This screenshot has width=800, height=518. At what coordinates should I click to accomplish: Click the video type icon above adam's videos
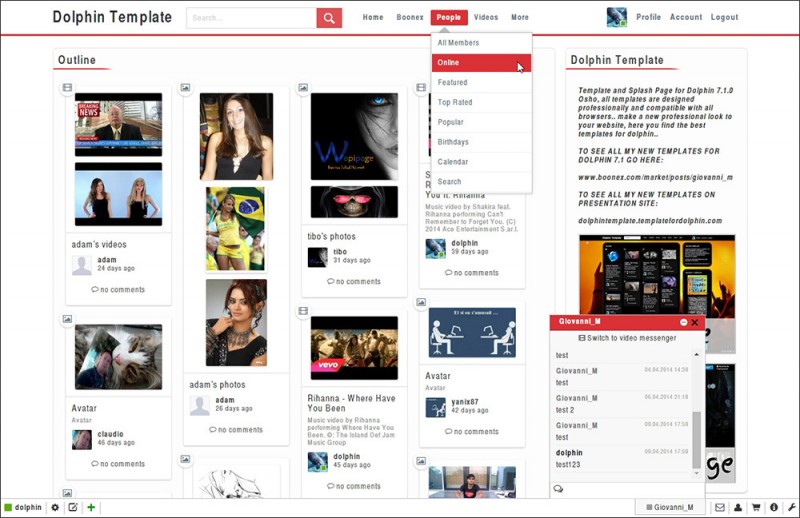(x=67, y=88)
